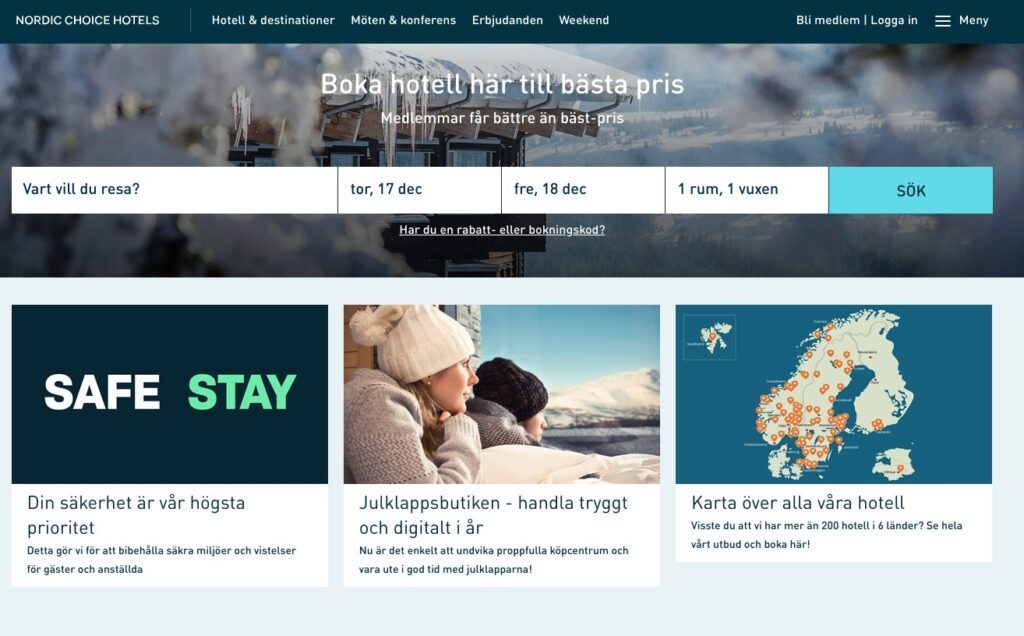The width and height of the screenshot is (1024, 636).
Task: Open the SAFE STAY banner image
Action: coord(170,394)
